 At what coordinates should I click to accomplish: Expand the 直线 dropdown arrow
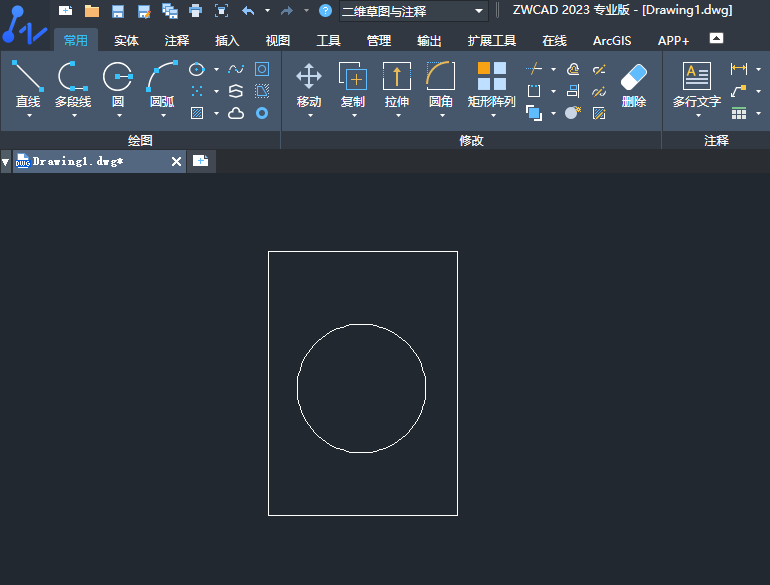tap(29, 115)
